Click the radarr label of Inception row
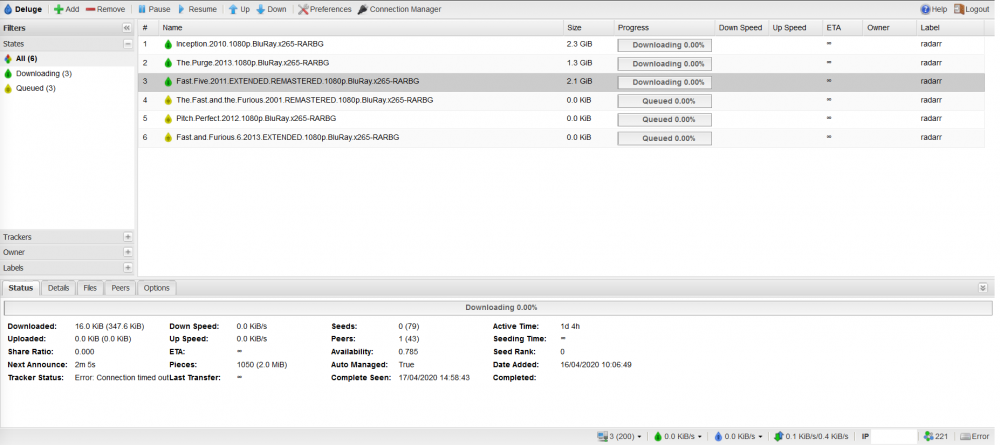Viewport: 1000px width, 445px height. [931, 45]
